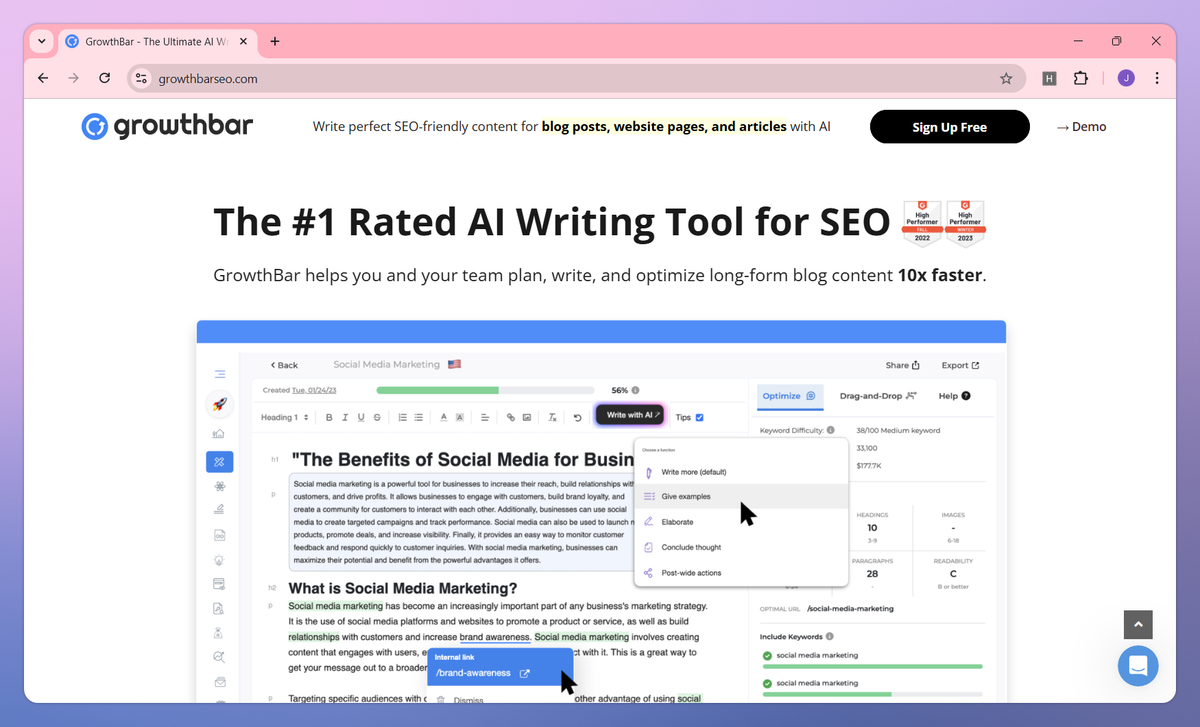Screen dimensions: 1200x727
Task: Select Post-wide actions in the AI menu
Action: pos(741,573)
